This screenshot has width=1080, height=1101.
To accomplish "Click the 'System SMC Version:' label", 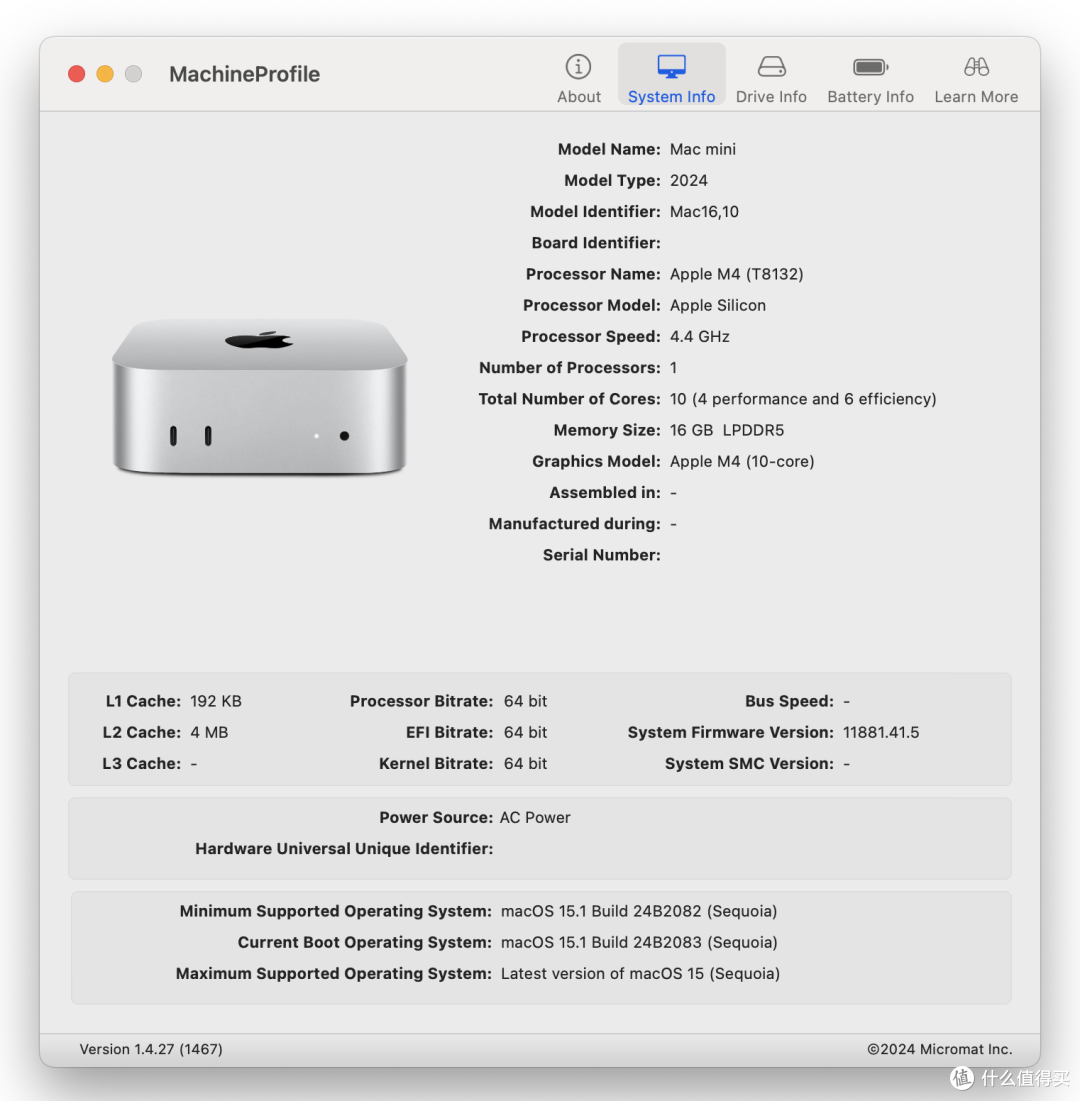I will point(749,763).
